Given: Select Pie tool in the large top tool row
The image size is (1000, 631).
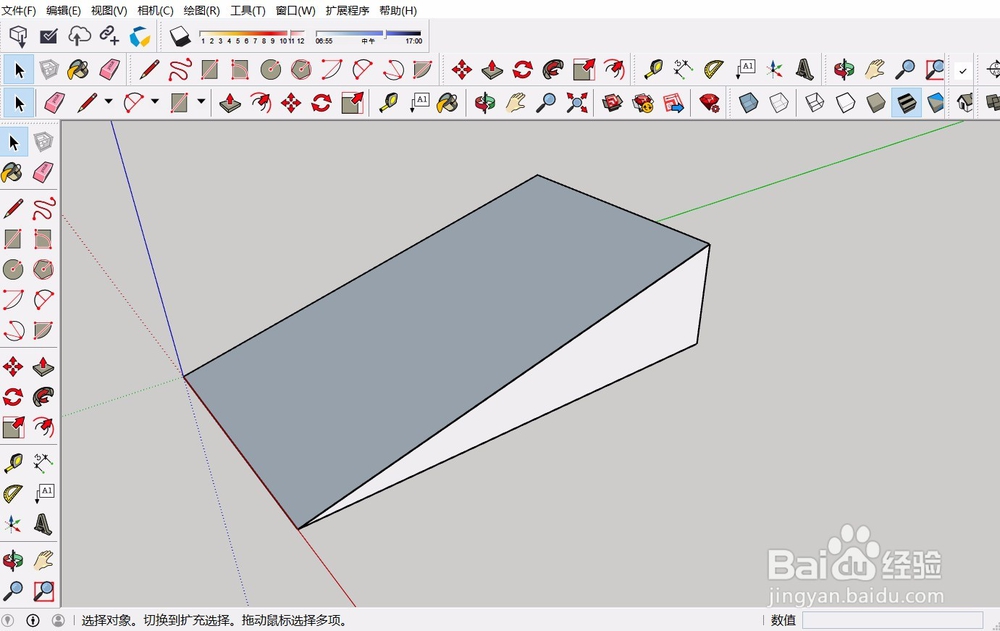Looking at the screenshot, I should (x=422, y=70).
